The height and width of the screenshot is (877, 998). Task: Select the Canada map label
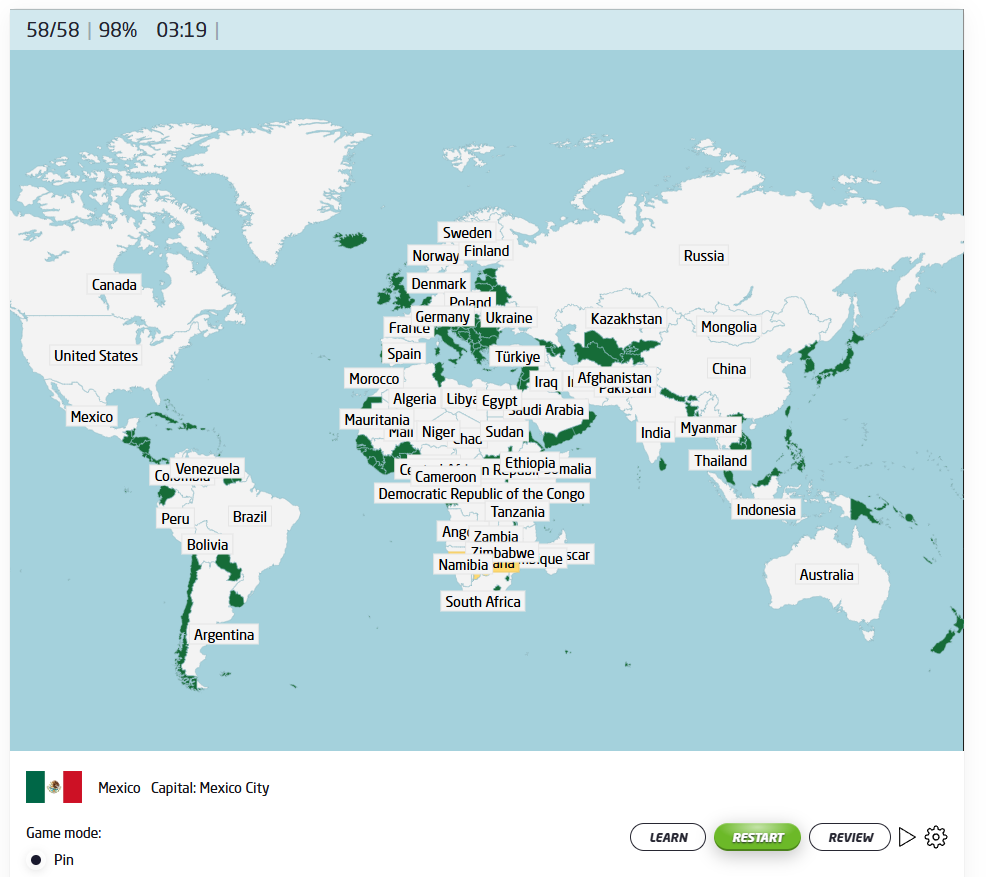point(114,285)
